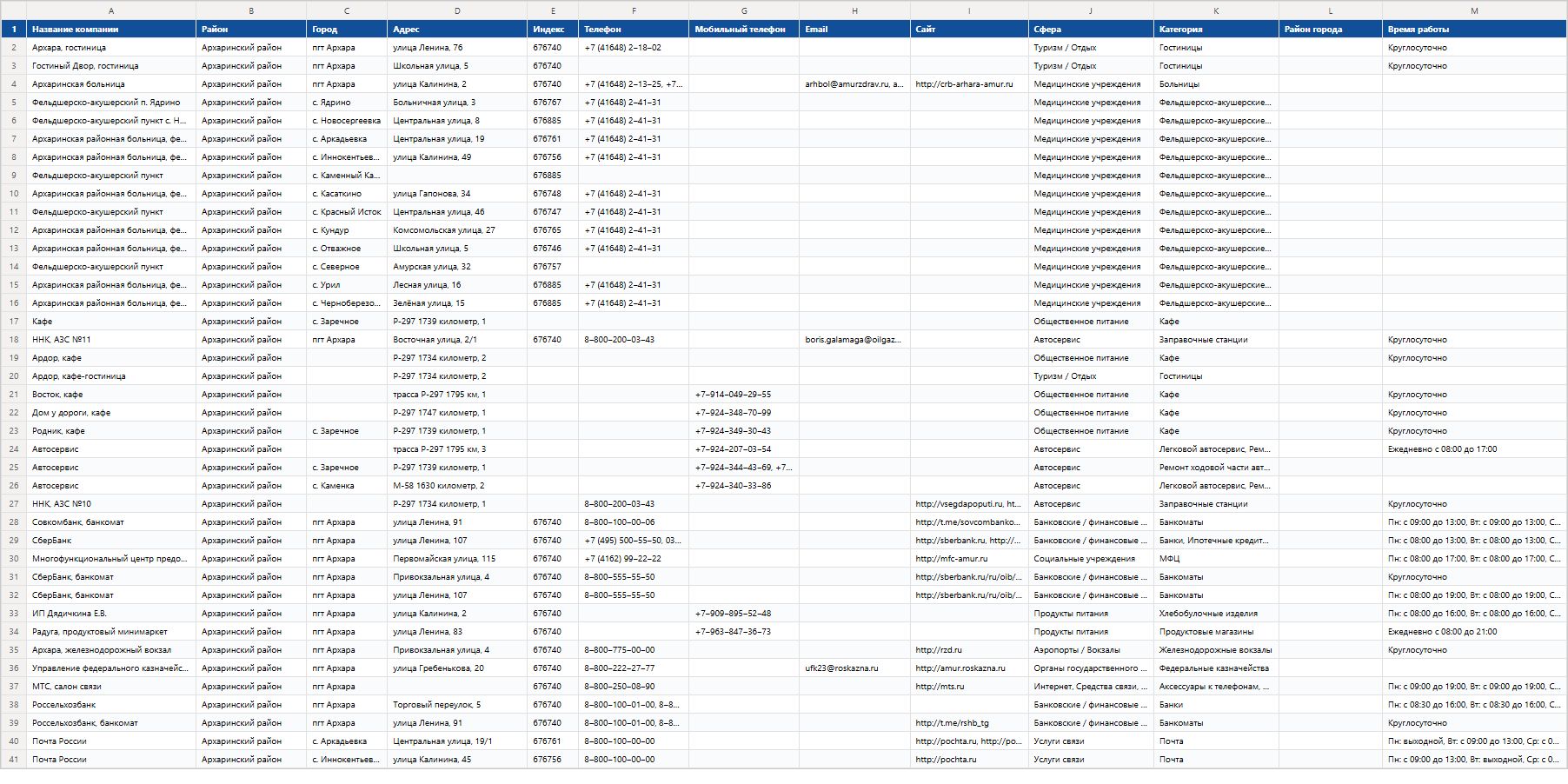This screenshot has height=784, width=1568.
Task: Select the 'с. Каменка' city cell
Action: (x=347, y=486)
